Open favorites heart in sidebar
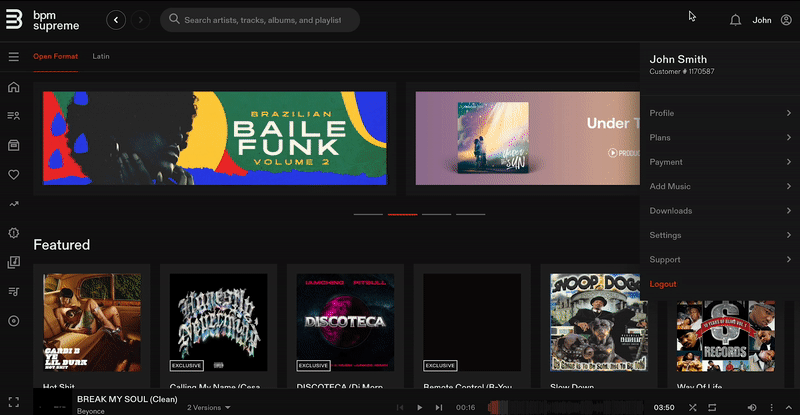 click(14, 175)
